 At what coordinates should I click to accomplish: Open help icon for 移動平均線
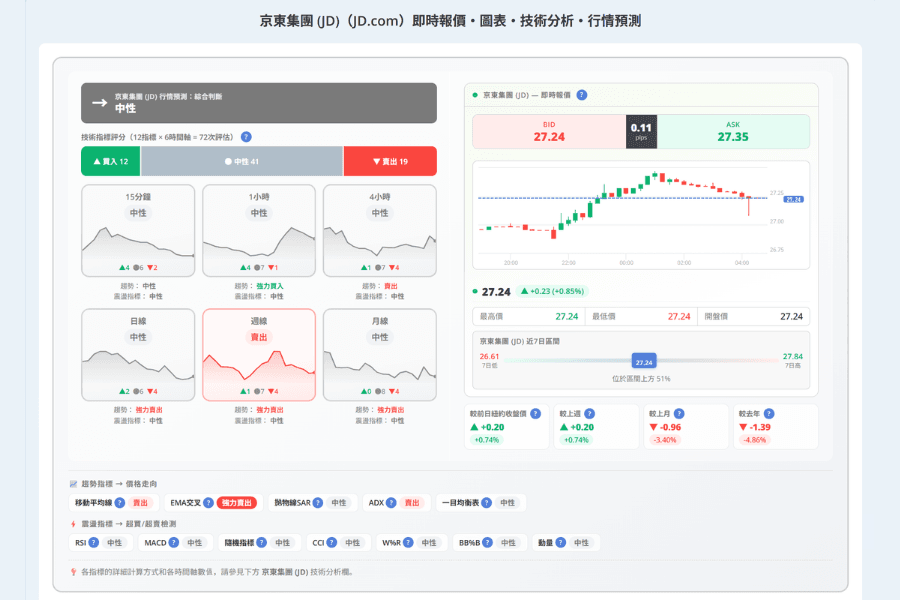[119, 502]
